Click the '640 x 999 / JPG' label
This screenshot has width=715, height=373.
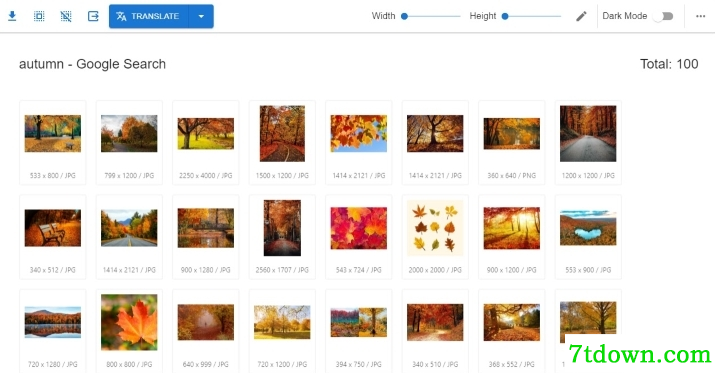[206, 364]
